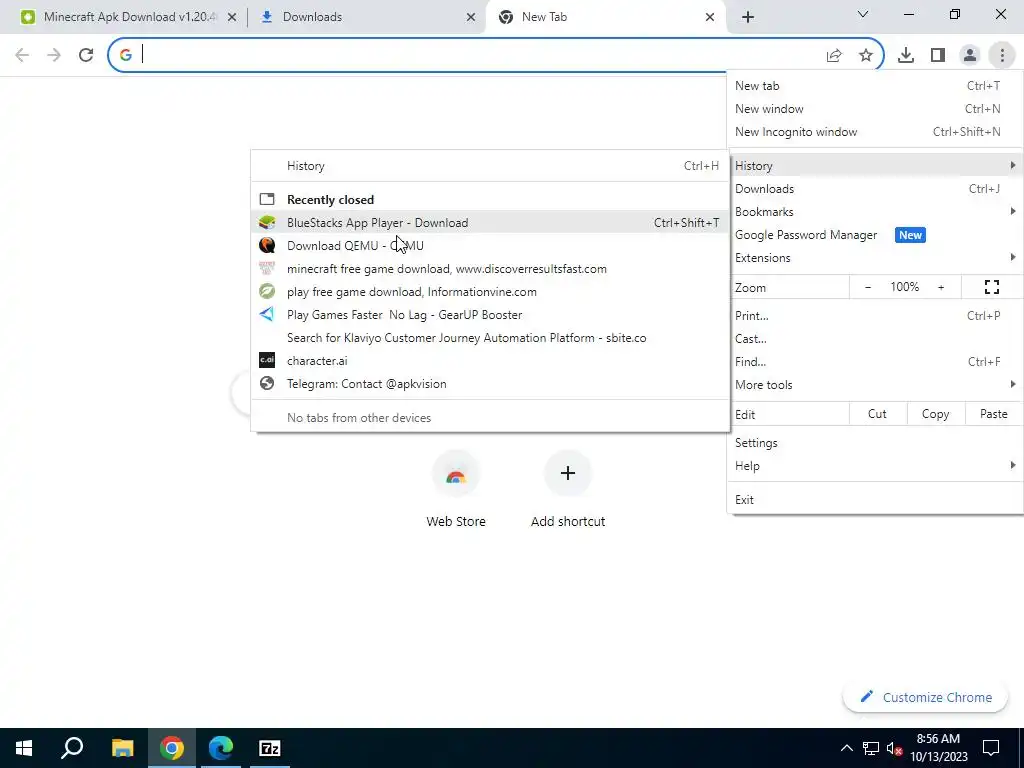Click the share page icon in address bar
Image resolution: width=1024 pixels, height=768 pixels.
[834, 56]
